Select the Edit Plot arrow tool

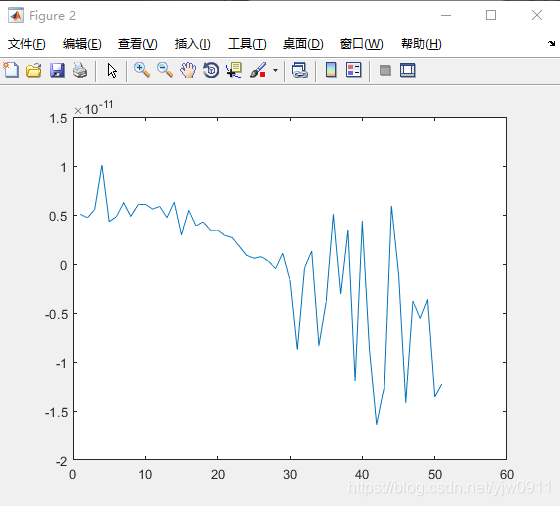click(x=112, y=70)
